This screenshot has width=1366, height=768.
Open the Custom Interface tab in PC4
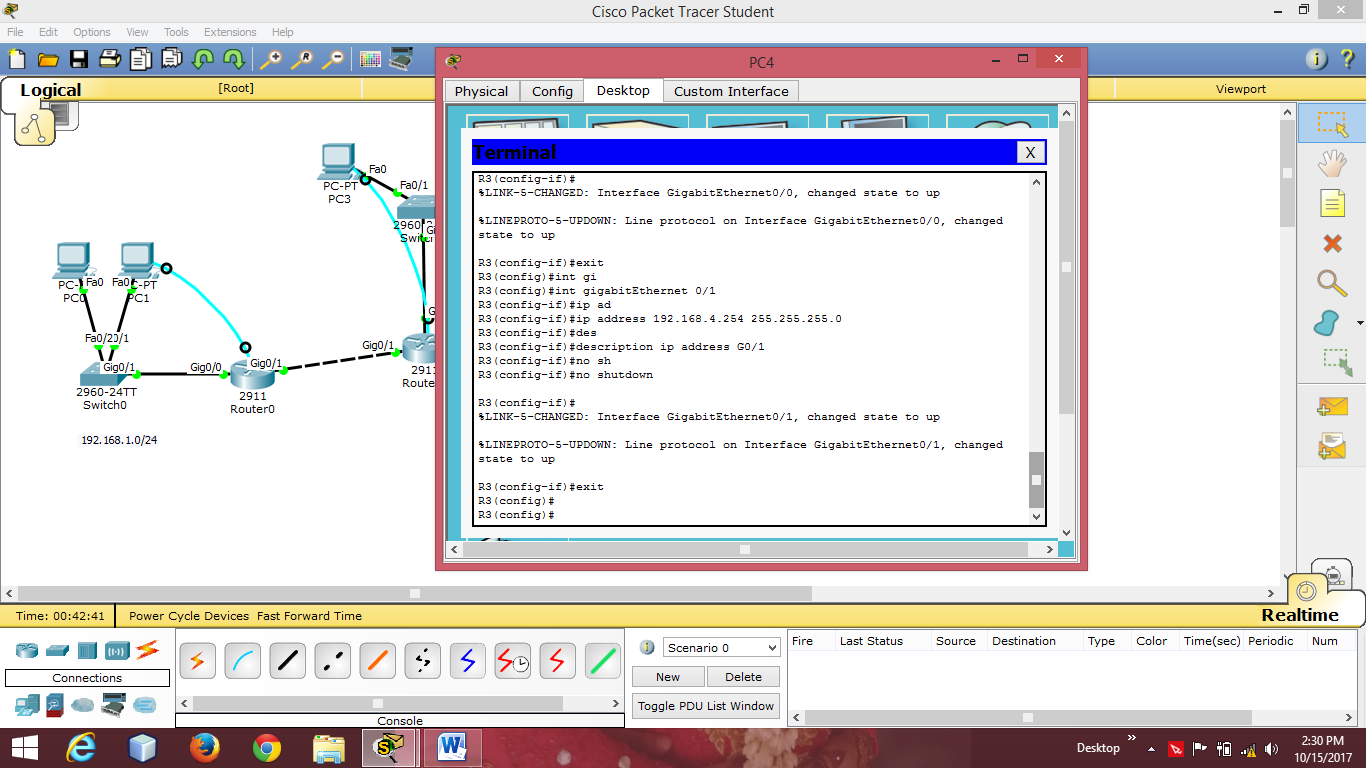(731, 91)
